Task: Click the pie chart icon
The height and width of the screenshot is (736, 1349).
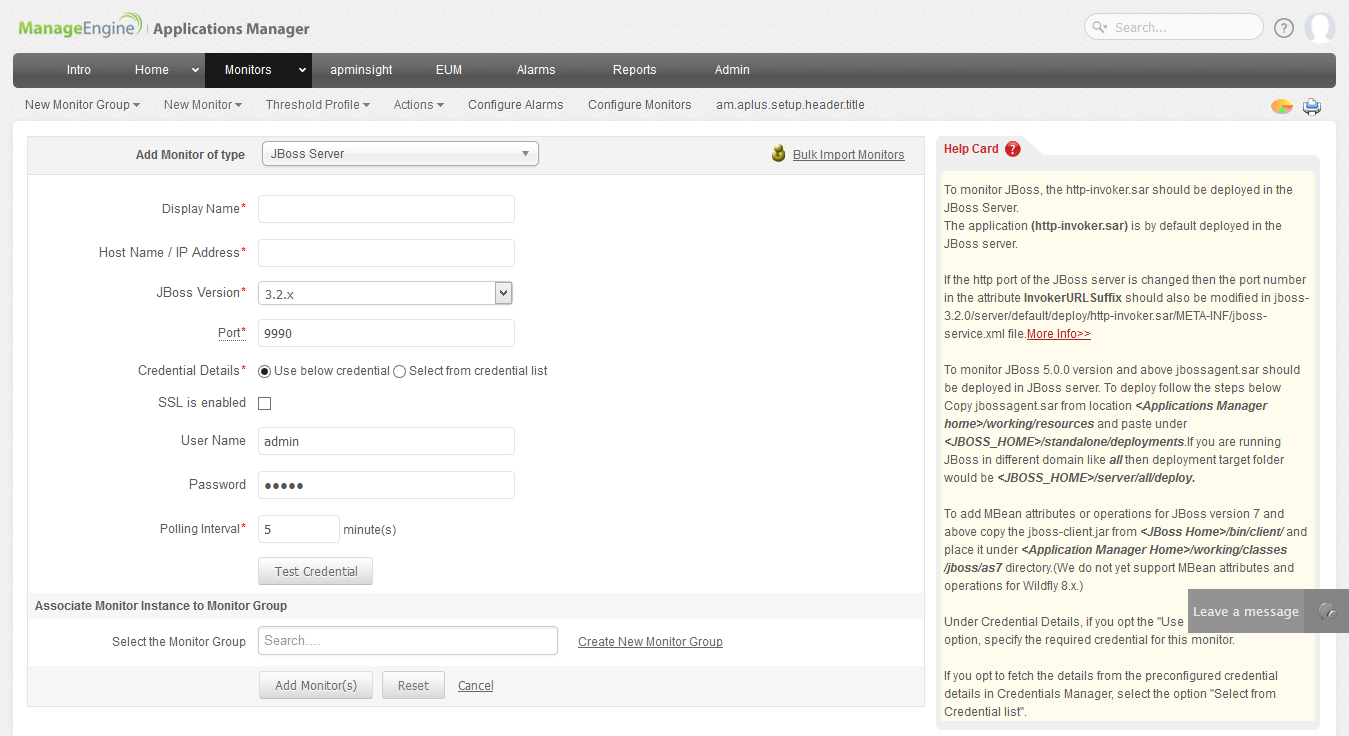Action: coord(1282,106)
